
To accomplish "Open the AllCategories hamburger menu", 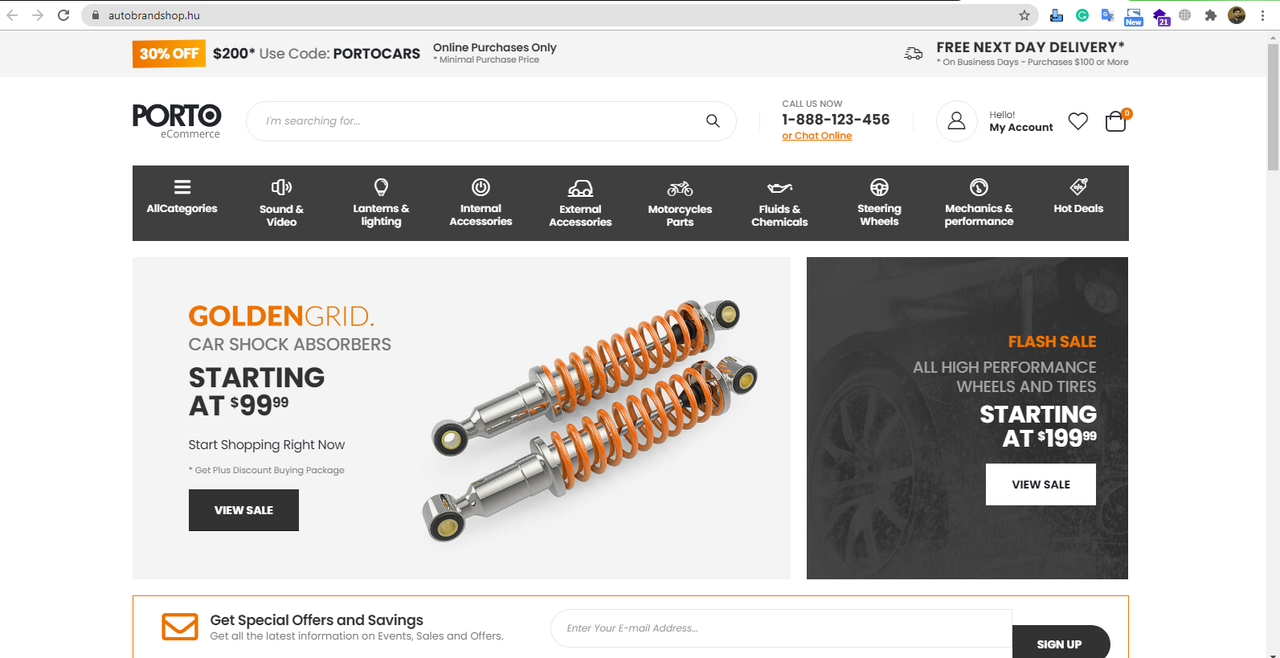I will pos(182,196).
